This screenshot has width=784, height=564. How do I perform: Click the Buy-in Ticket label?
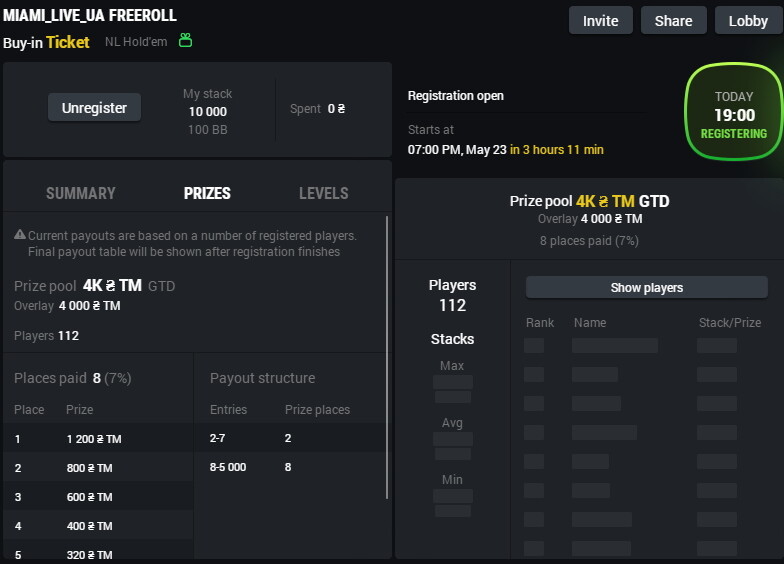pyautogui.click(x=46, y=42)
